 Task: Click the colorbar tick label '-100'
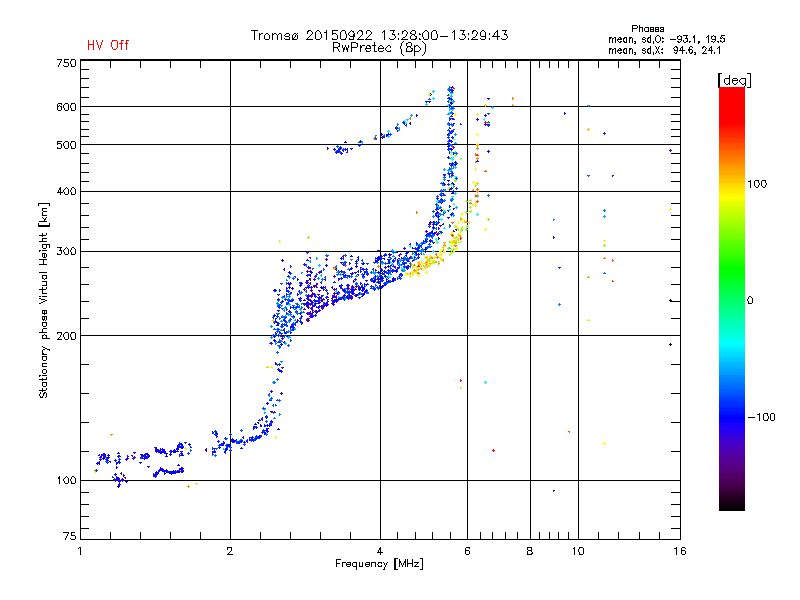tap(761, 417)
